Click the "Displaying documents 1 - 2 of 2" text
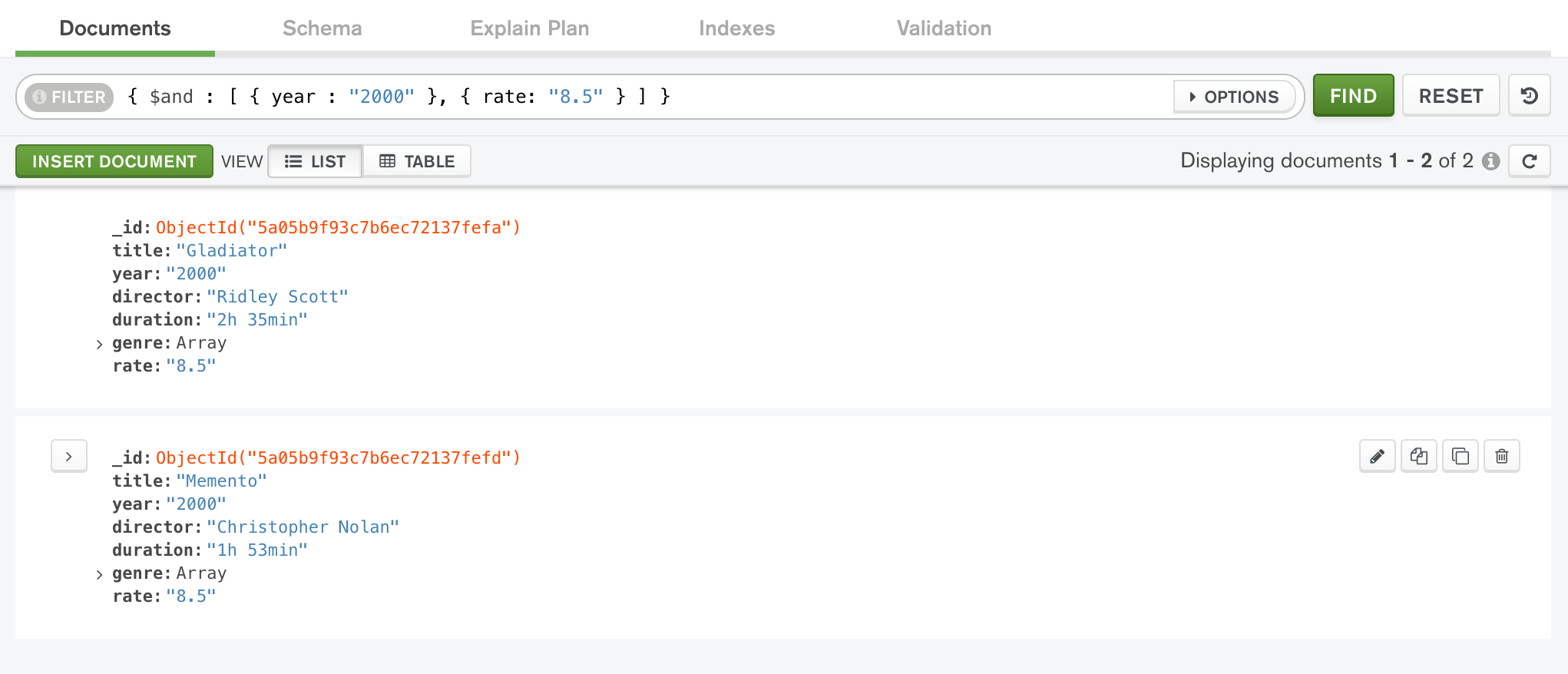 1327,160
